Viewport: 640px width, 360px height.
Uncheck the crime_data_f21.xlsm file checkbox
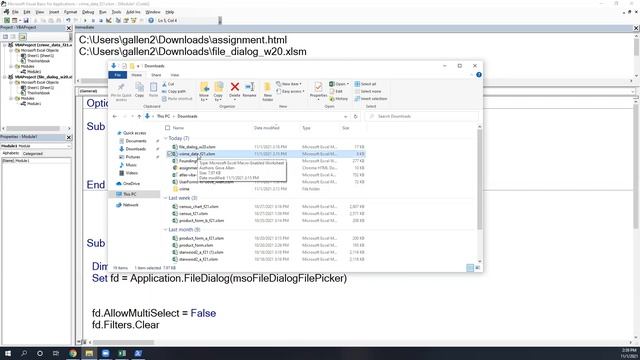pyautogui.click(x=169, y=154)
